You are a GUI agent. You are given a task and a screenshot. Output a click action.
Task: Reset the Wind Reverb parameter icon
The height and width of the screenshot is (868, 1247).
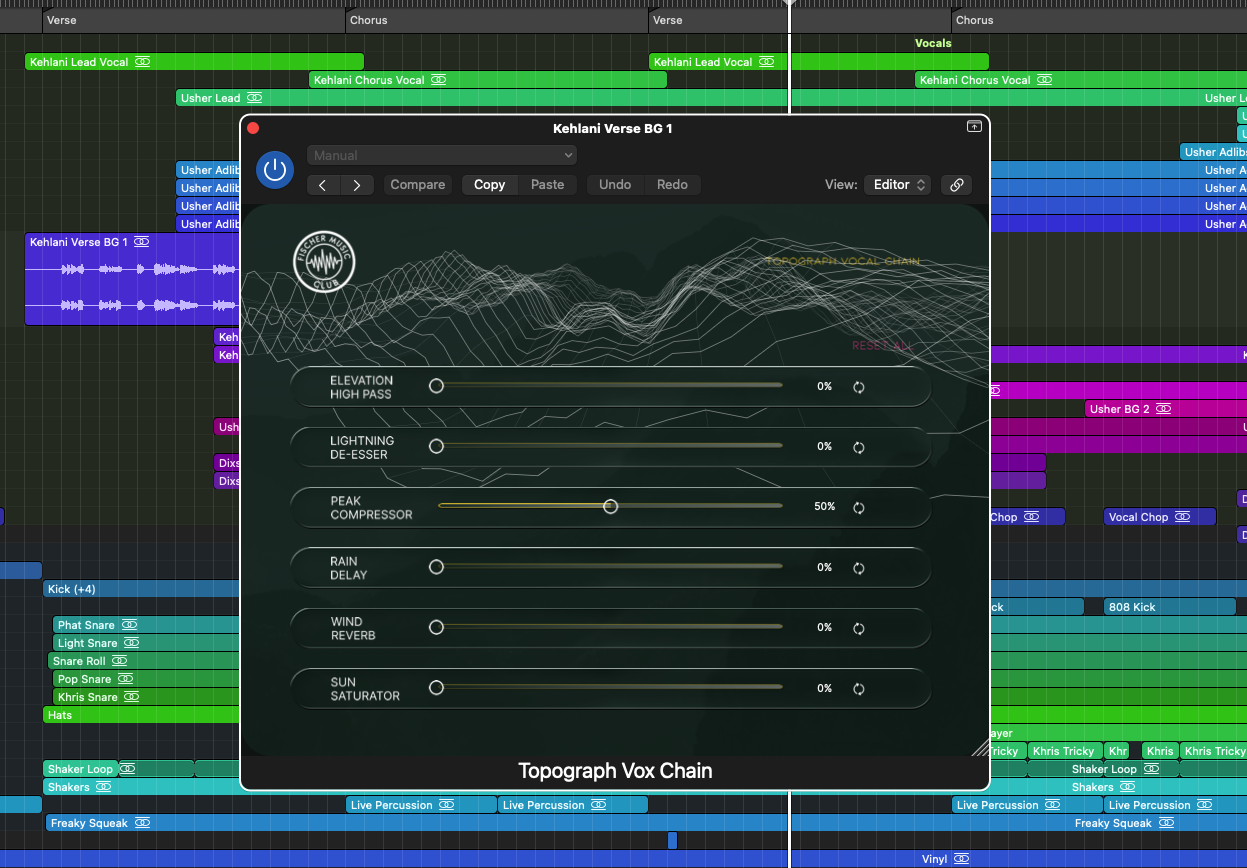(858, 628)
